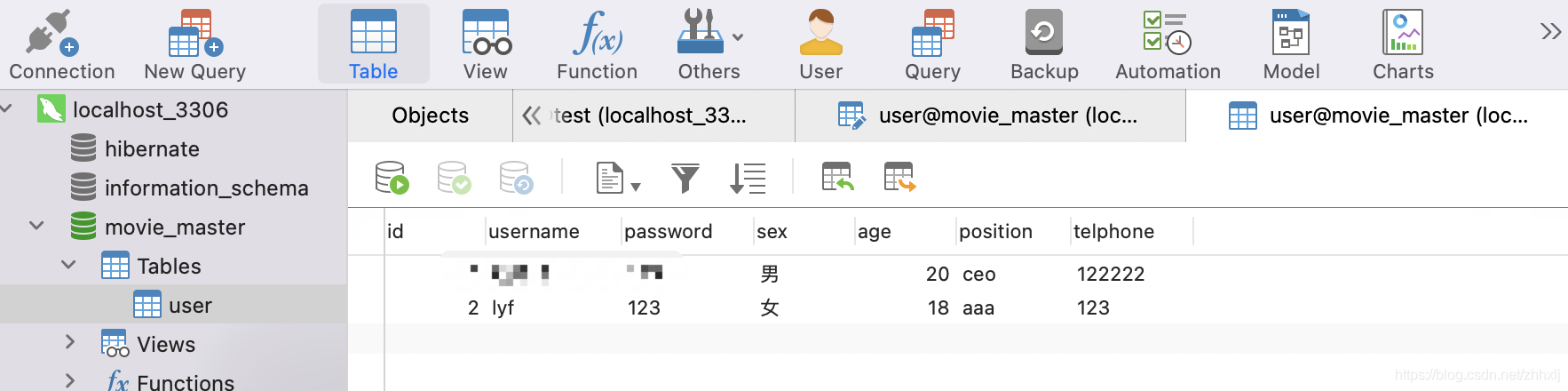The height and width of the screenshot is (391, 1568).
Task: Open the Automation tool
Action: [1168, 44]
